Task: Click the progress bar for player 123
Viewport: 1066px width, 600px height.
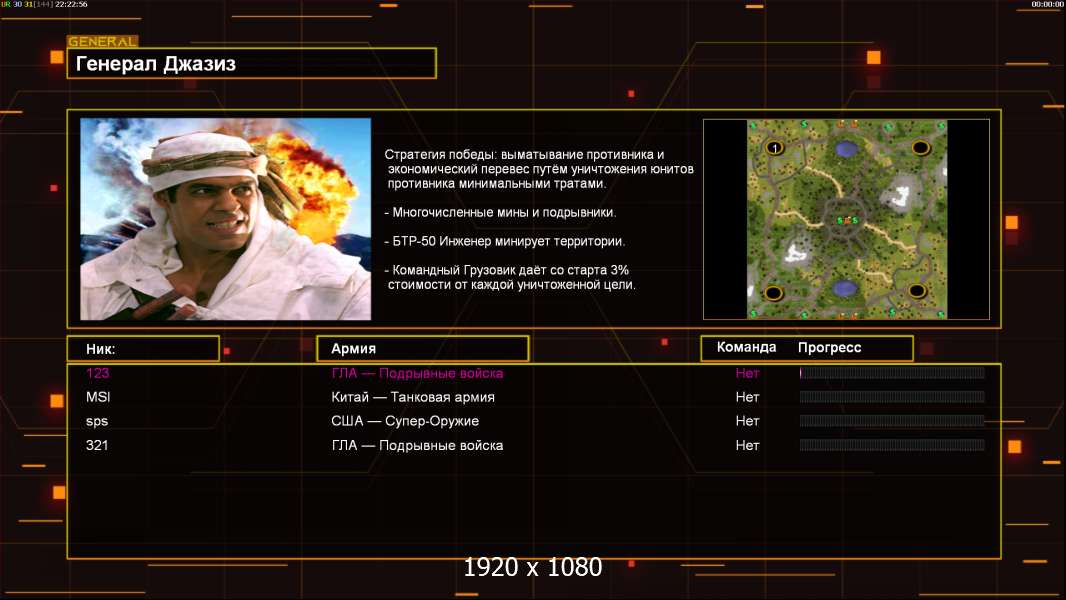Action: pyautogui.click(x=891, y=373)
